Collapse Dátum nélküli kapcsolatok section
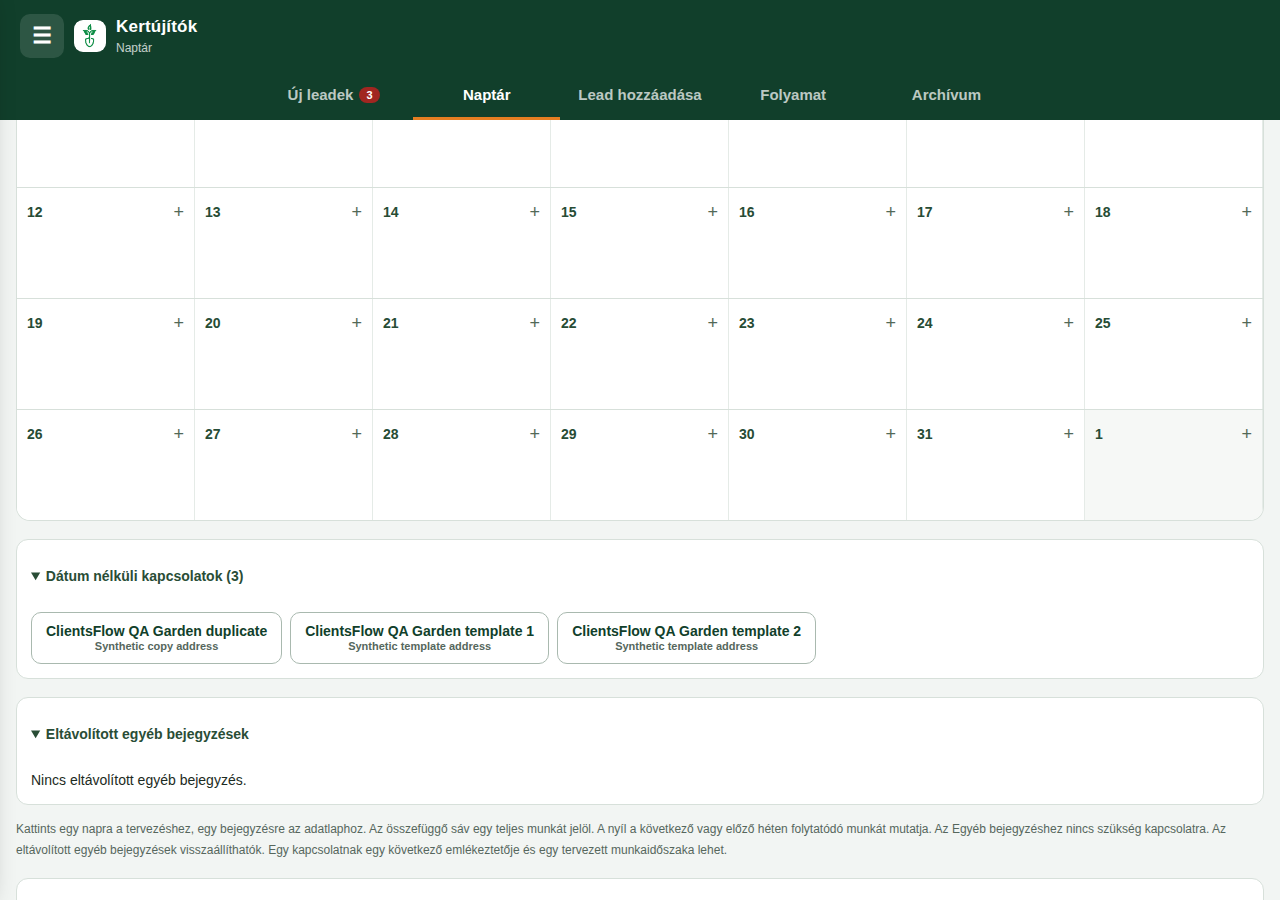The image size is (1280, 900). tap(137, 576)
